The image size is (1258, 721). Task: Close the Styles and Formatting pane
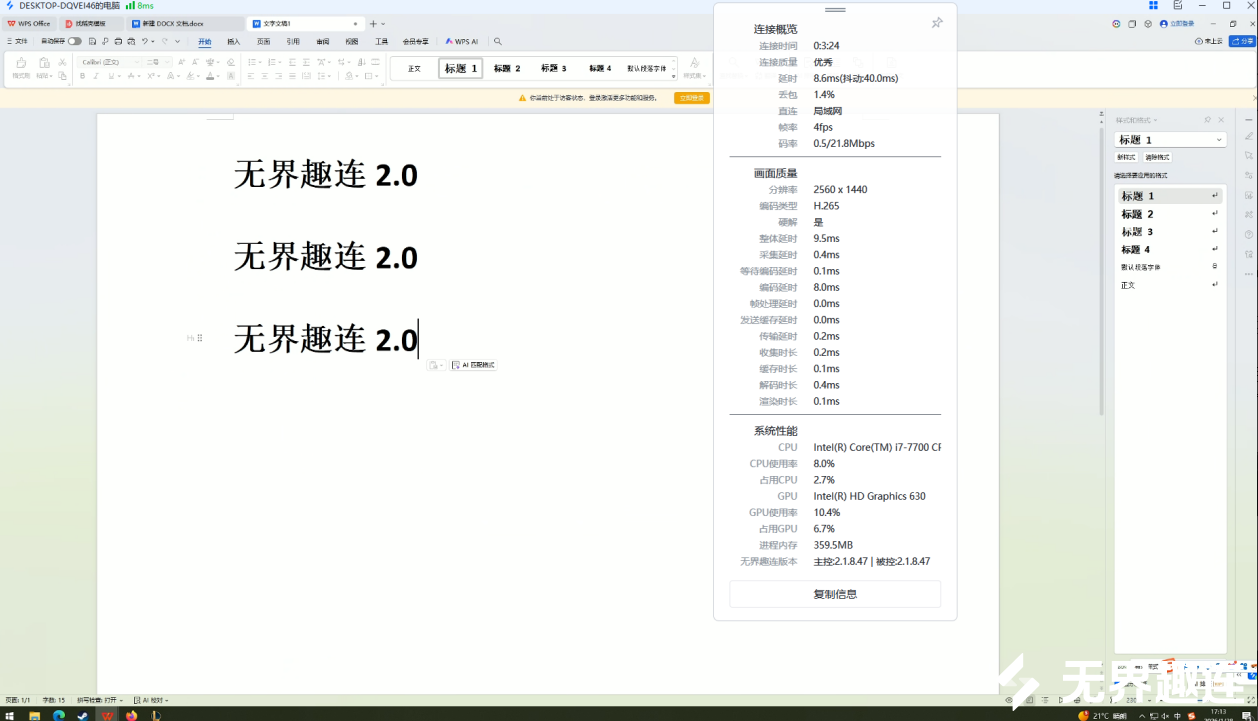click(x=1221, y=120)
